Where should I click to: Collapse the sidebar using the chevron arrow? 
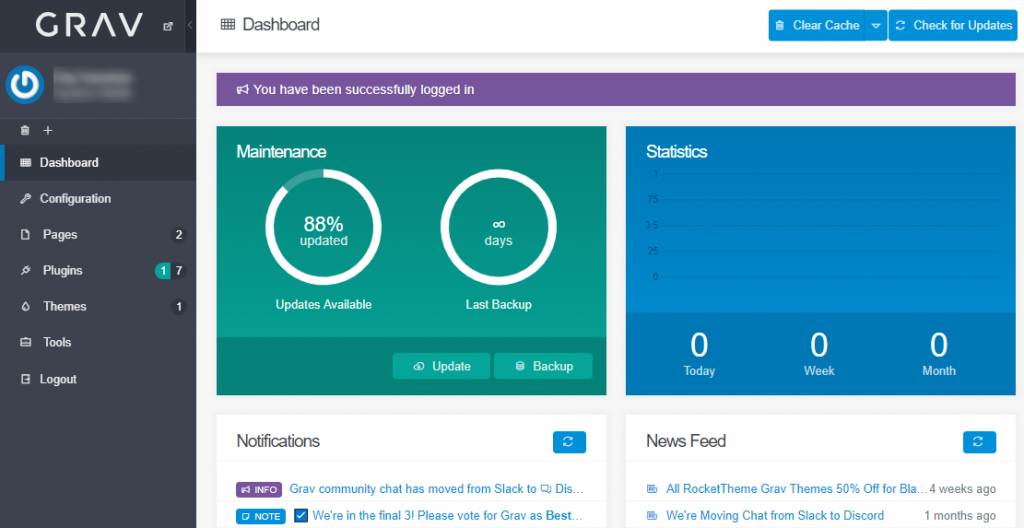pyautogui.click(x=190, y=26)
